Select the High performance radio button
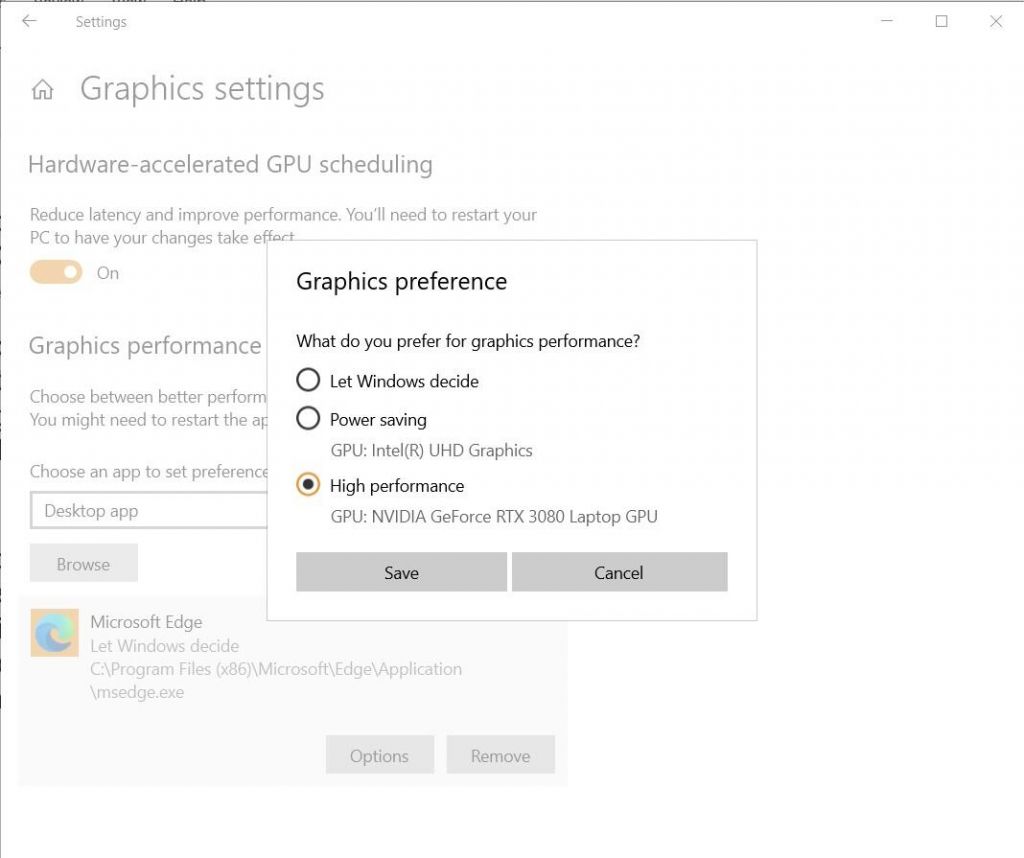The height and width of the screenshot is (858, 1024). pos(308,485)
